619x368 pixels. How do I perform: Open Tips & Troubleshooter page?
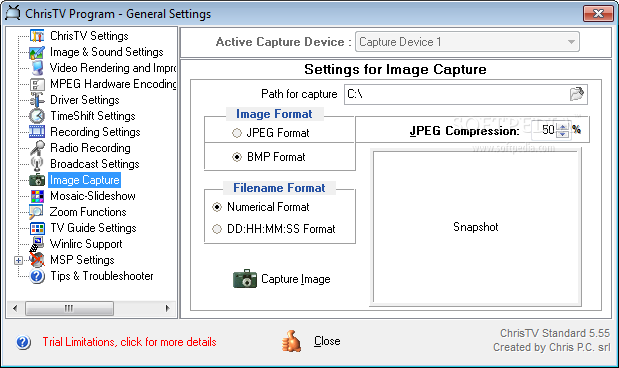pos(102,276)
